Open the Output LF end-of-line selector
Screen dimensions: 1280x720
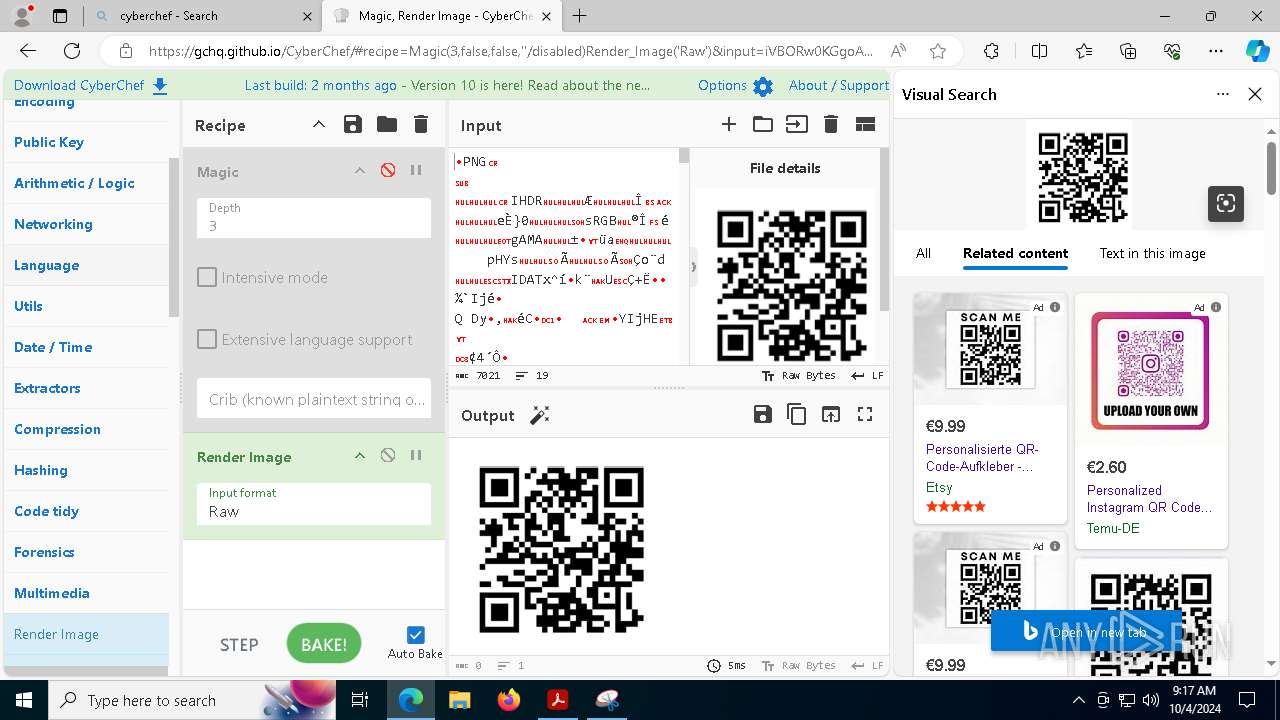point(866,665)
